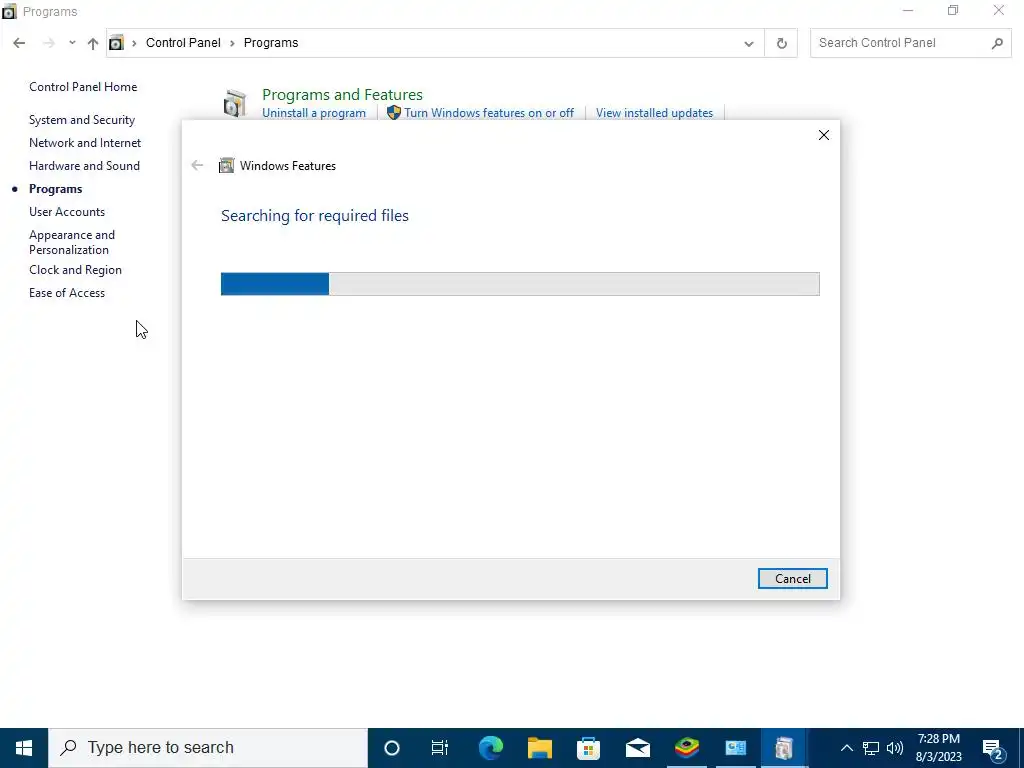This screenshot has width=1024, height=768.
Task: Select Programs in the sidebar
Action: click(x=56, y=189)
